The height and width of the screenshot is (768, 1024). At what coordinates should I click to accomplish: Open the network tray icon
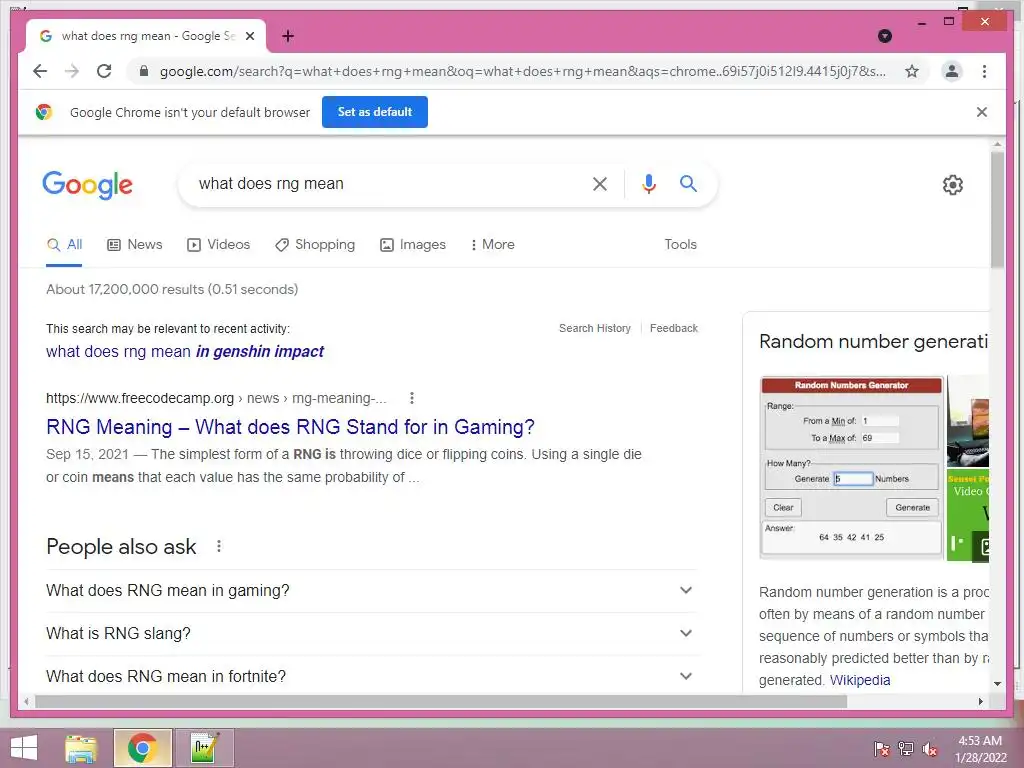(x=905, y=748)
